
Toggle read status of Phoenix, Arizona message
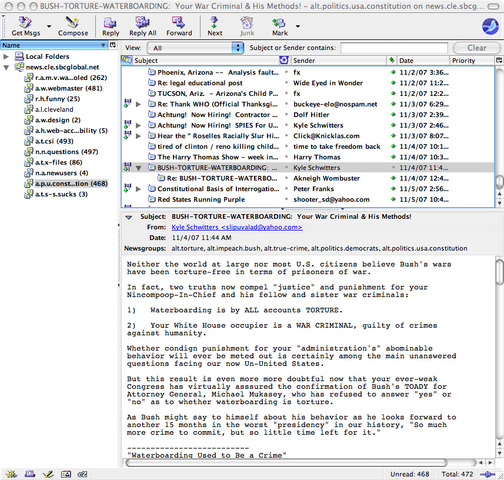tap(393, 72)
